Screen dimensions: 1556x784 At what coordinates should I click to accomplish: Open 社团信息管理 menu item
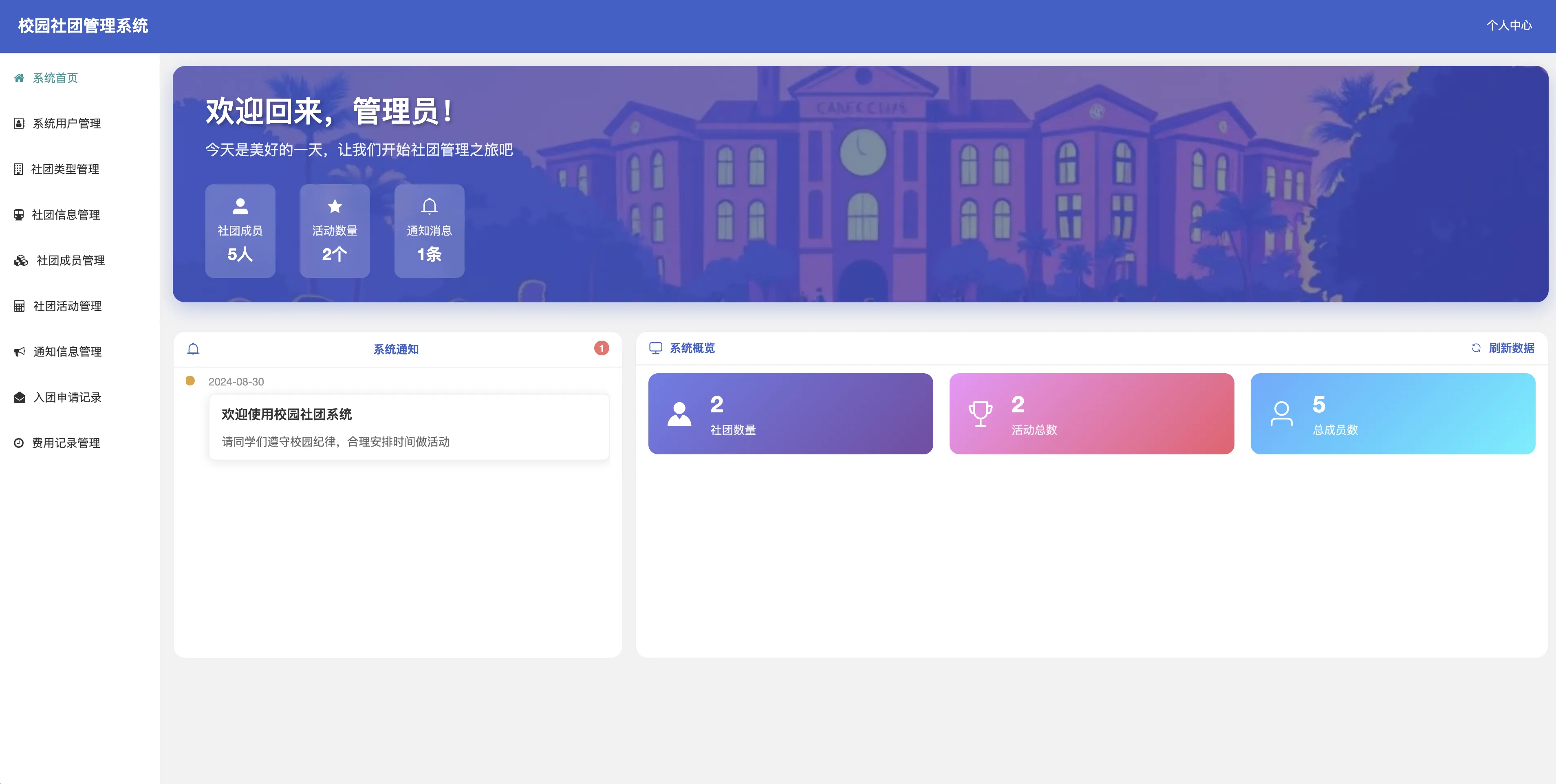coord(65,215)
